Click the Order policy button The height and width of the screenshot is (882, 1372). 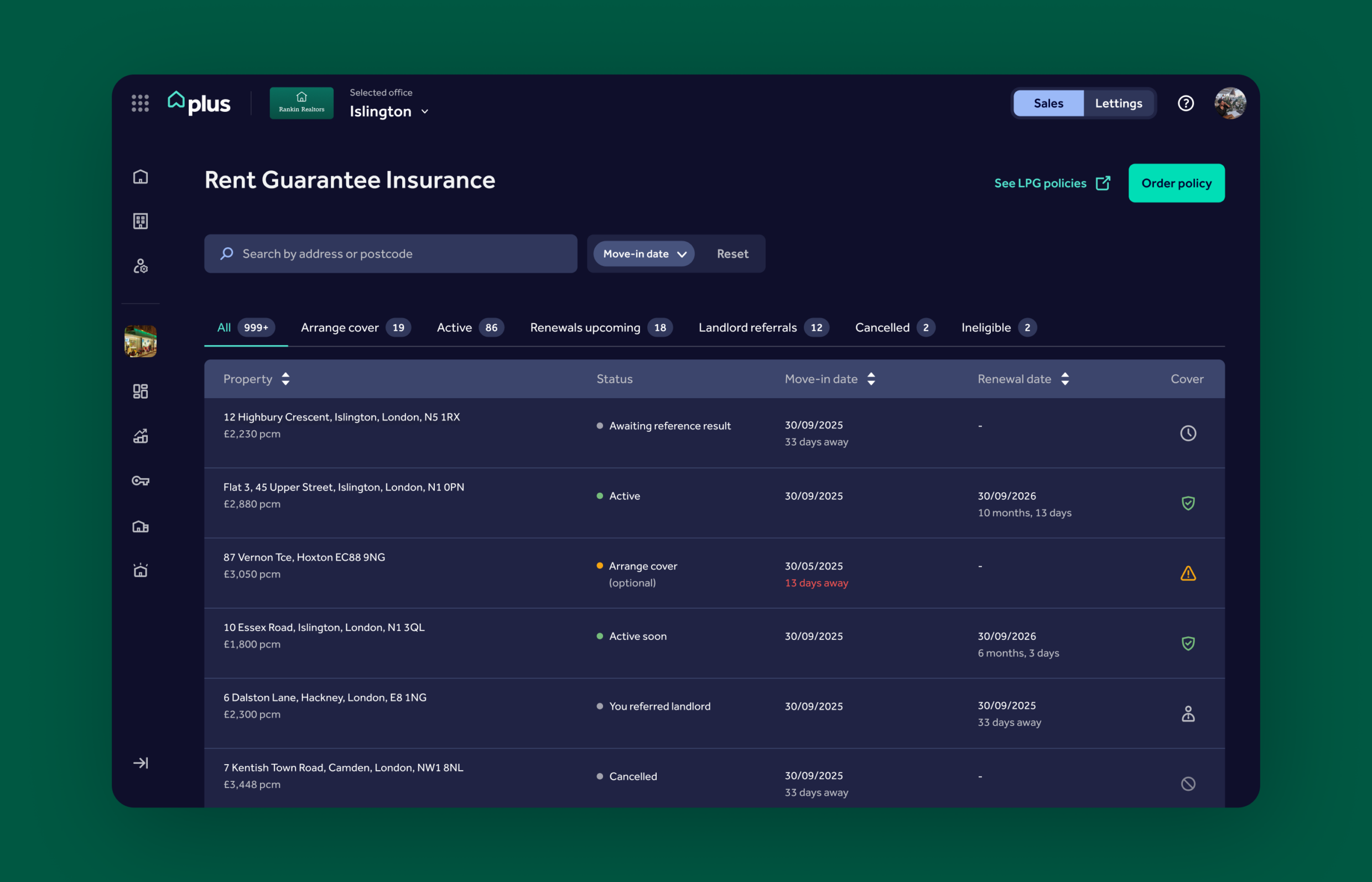[1176, 182]
